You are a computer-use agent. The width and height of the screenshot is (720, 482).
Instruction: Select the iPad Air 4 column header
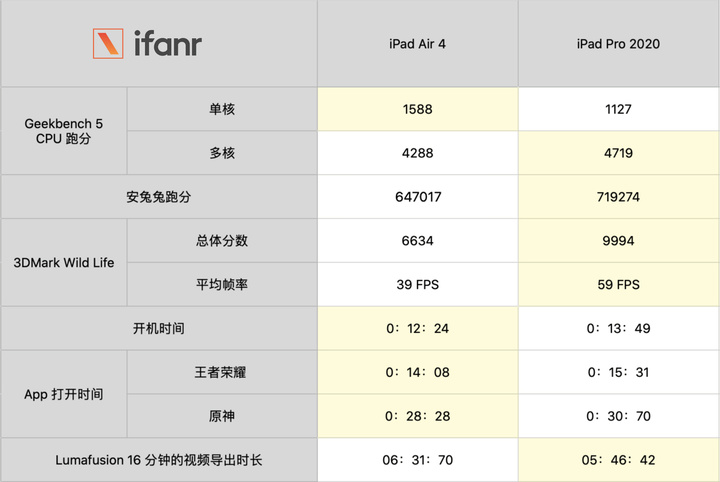click(x=417, y=44)
